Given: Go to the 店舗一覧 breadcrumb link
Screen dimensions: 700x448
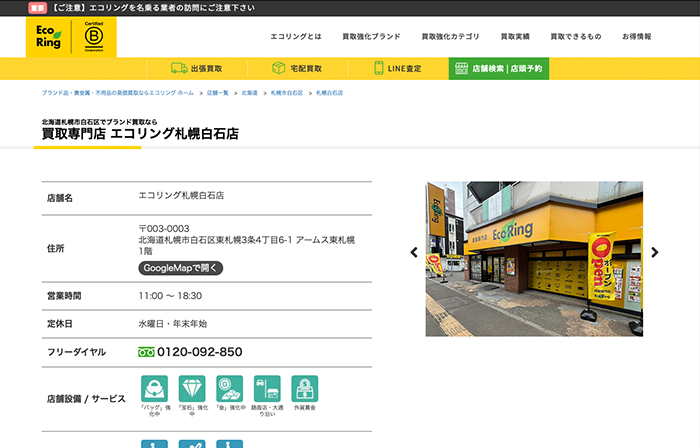Looking at the screenshot, I should pos(217,93).
